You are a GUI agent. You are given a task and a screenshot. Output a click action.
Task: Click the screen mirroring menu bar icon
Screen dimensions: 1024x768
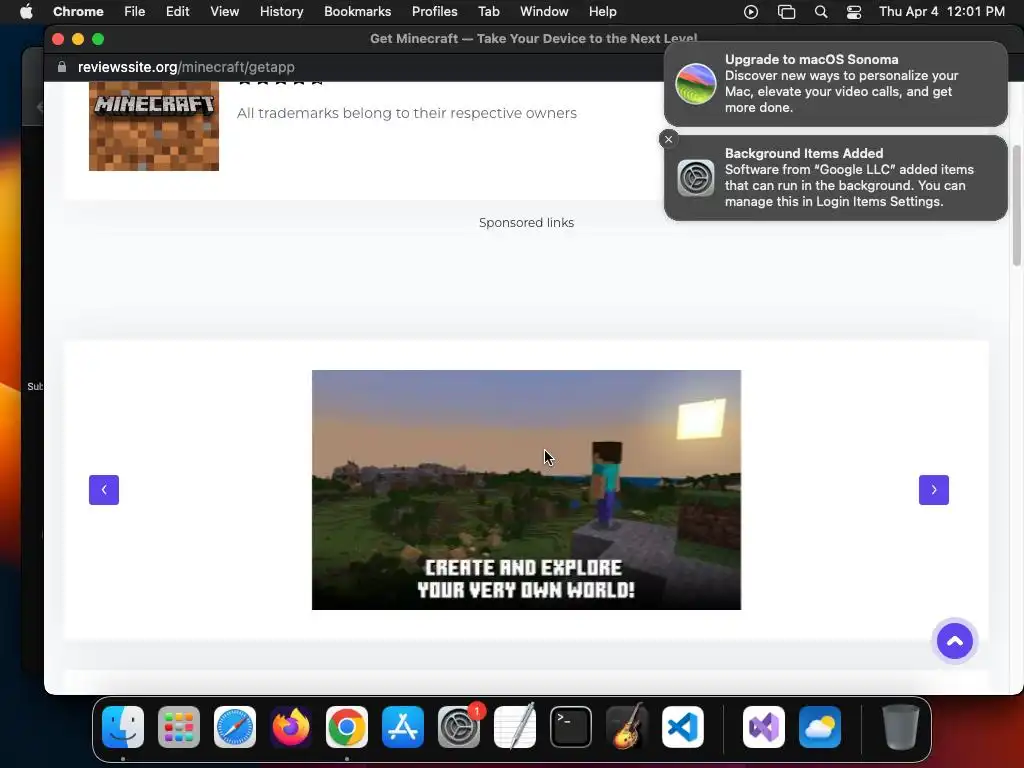[x=786, y=12]
